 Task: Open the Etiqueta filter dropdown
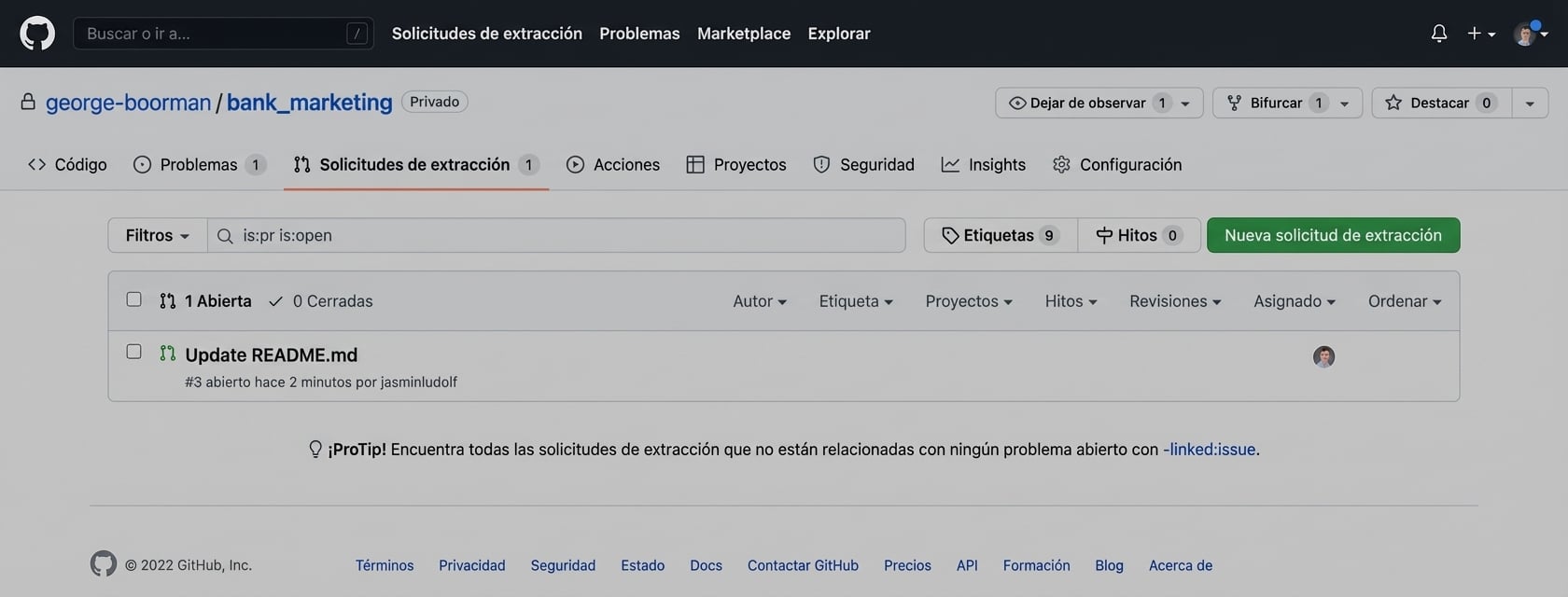tap(856, 301)
